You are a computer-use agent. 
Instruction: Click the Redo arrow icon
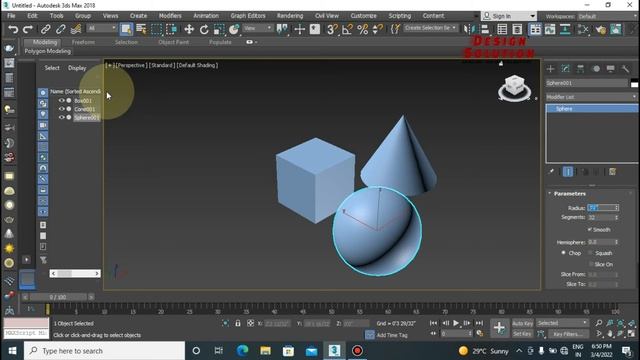pos(28,29)
